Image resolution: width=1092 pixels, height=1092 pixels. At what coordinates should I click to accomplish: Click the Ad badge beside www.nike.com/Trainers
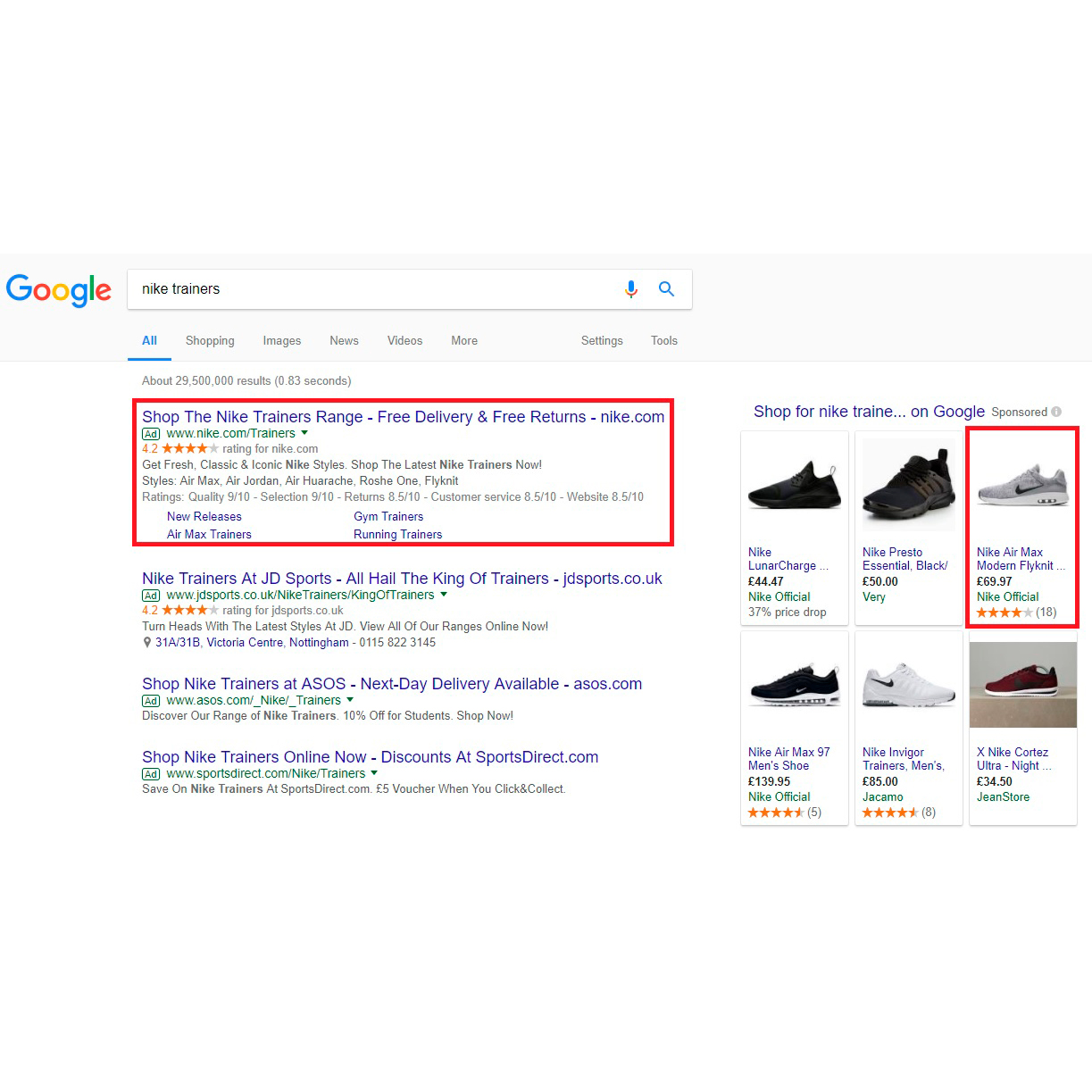151,434
